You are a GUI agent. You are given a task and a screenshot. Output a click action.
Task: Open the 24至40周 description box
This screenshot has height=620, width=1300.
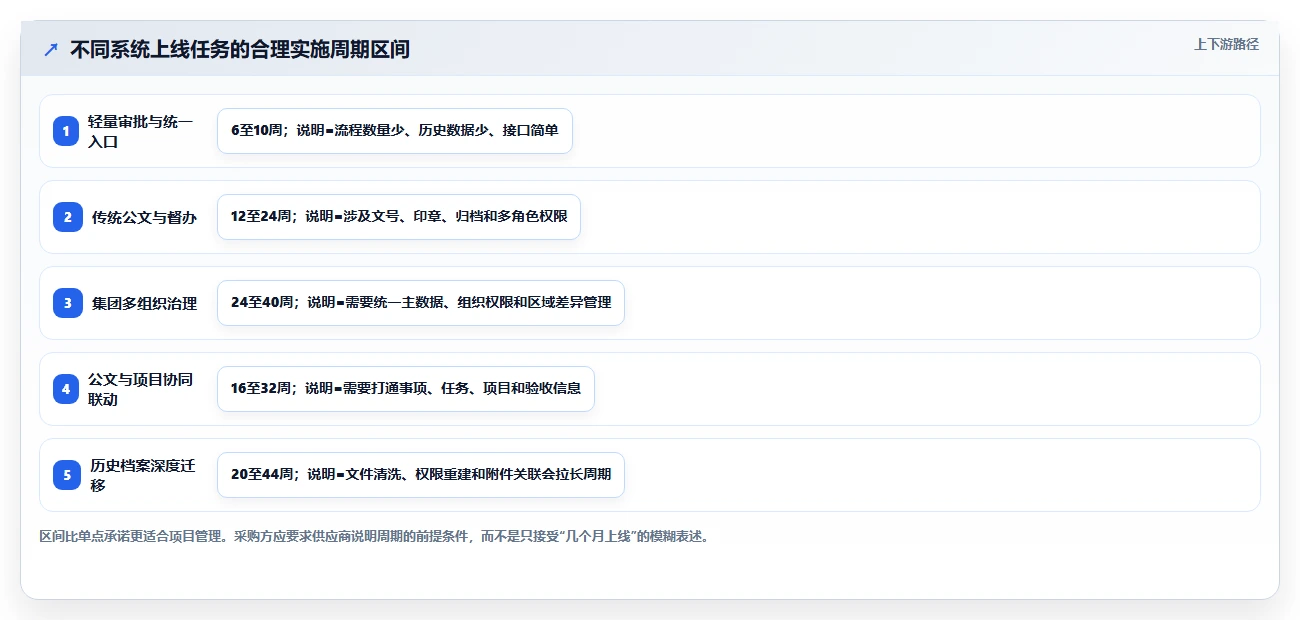click(x=421, y=303)
